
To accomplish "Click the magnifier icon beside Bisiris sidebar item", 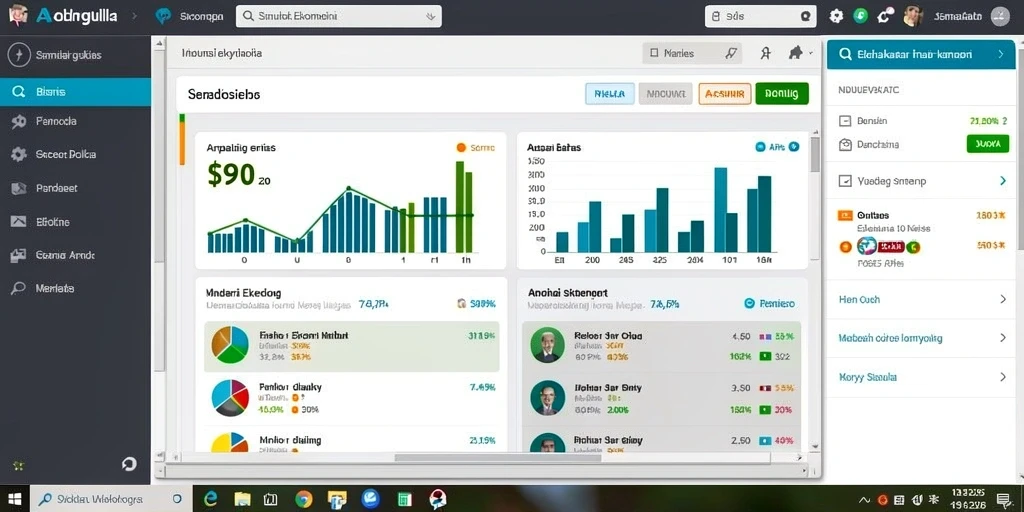I will (x=18, y=92).
